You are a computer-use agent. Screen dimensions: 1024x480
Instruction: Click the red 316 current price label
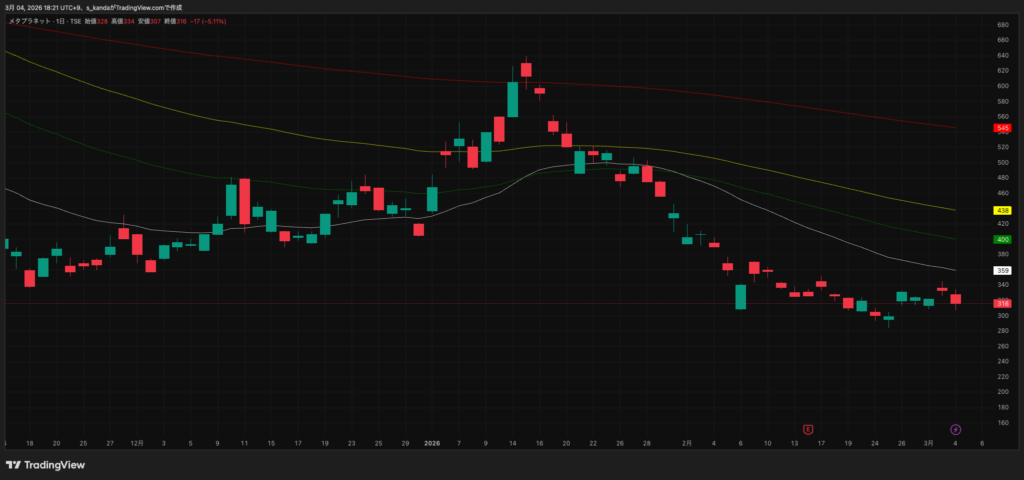point(1002,303)
